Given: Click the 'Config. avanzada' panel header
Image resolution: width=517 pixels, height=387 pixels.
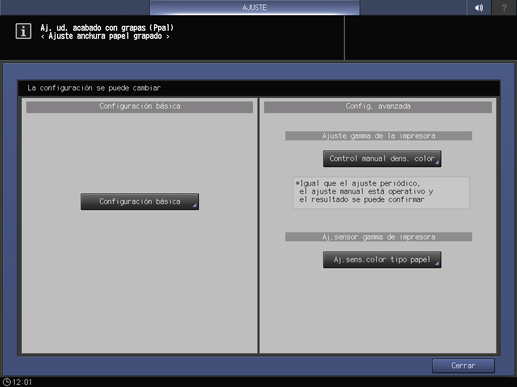Looking at the screenshot, I should [378, 106].
